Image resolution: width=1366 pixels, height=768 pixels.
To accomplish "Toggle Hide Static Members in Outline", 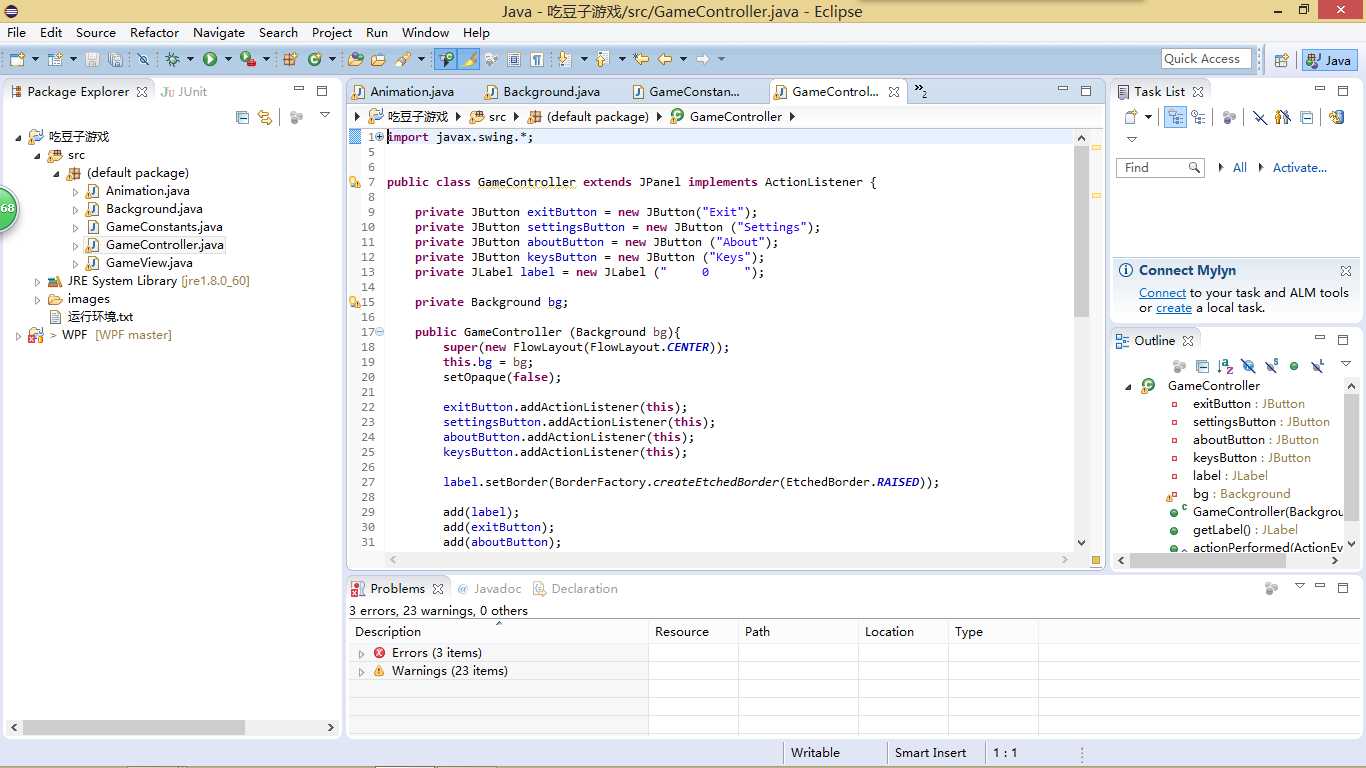I will click(x=1271, y=366).
